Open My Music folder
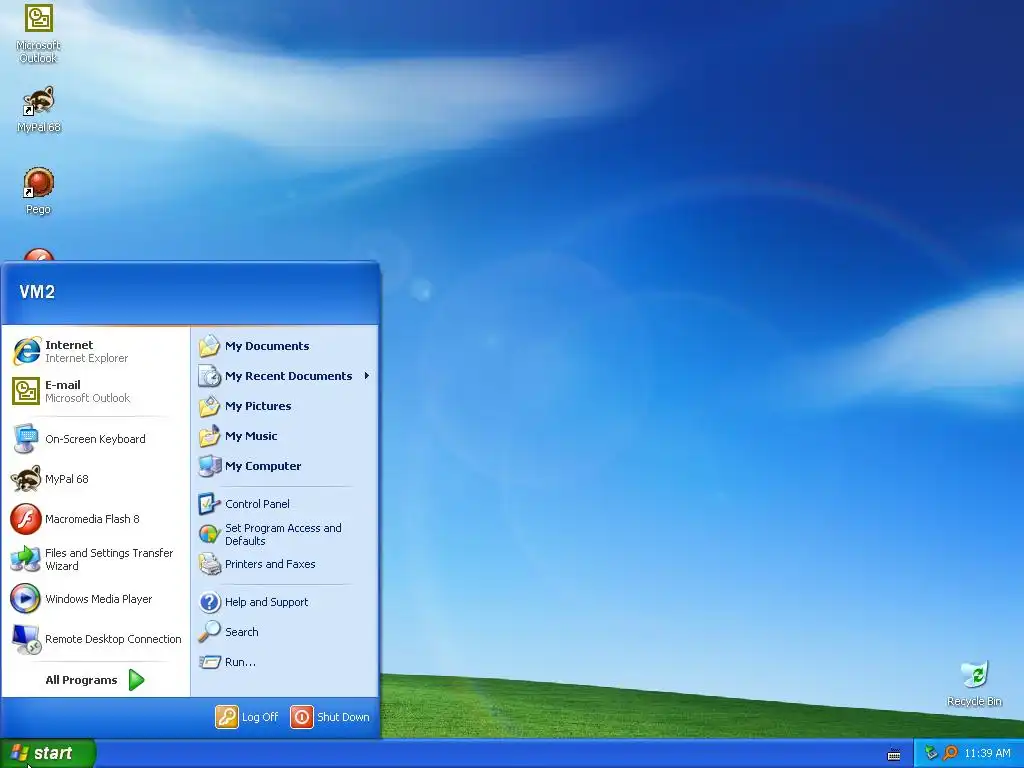The image size is (1024, 768). (x=285, y=436)
